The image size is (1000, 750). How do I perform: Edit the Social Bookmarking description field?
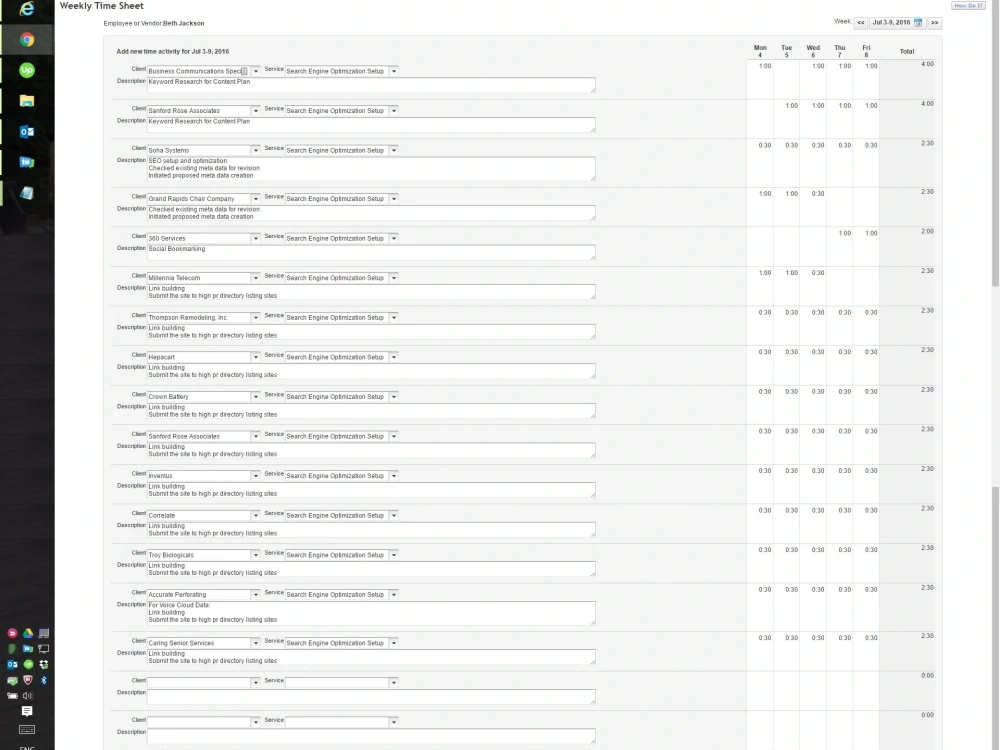click(371, 253)
